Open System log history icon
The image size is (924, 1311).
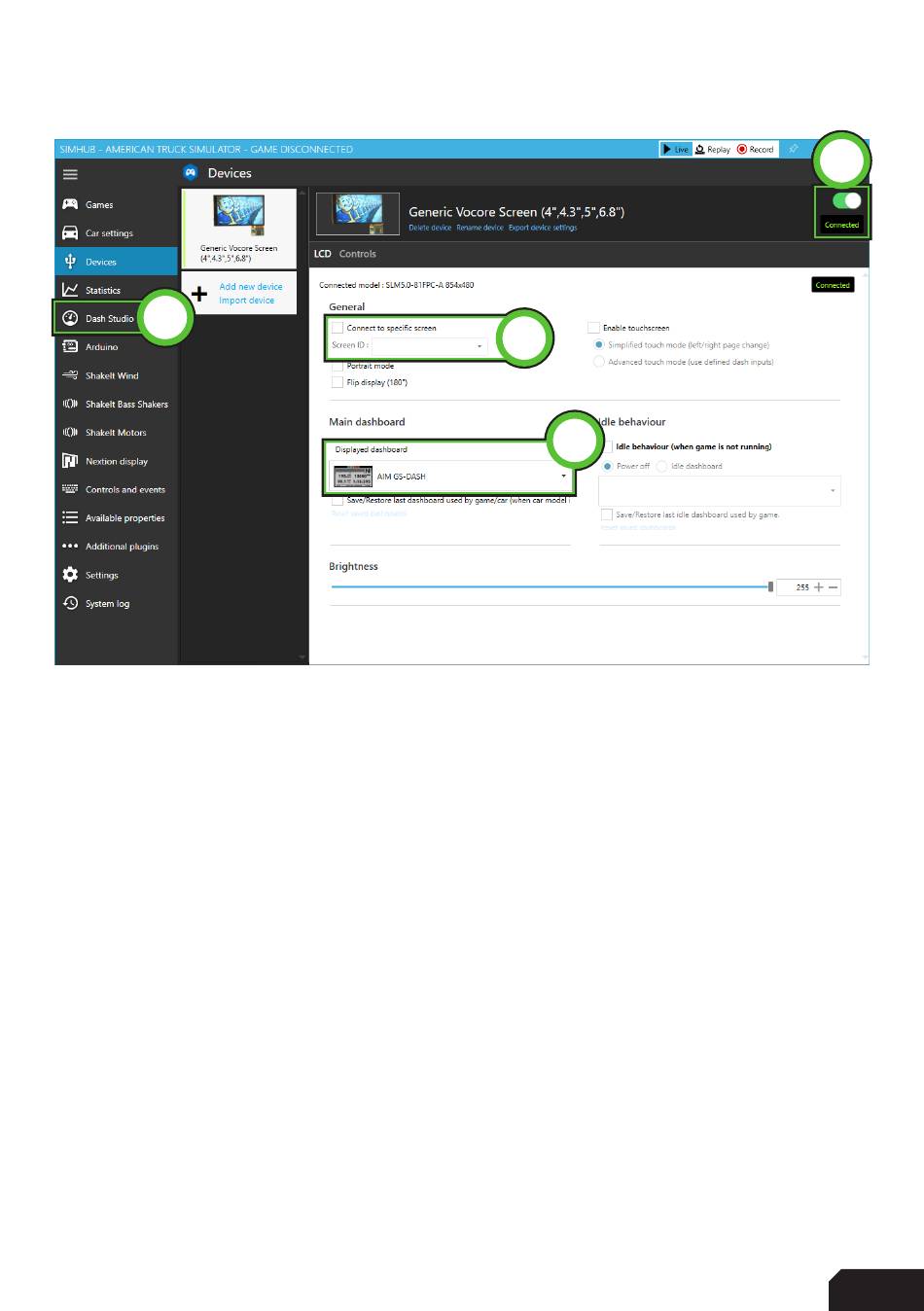click(70, 603)
